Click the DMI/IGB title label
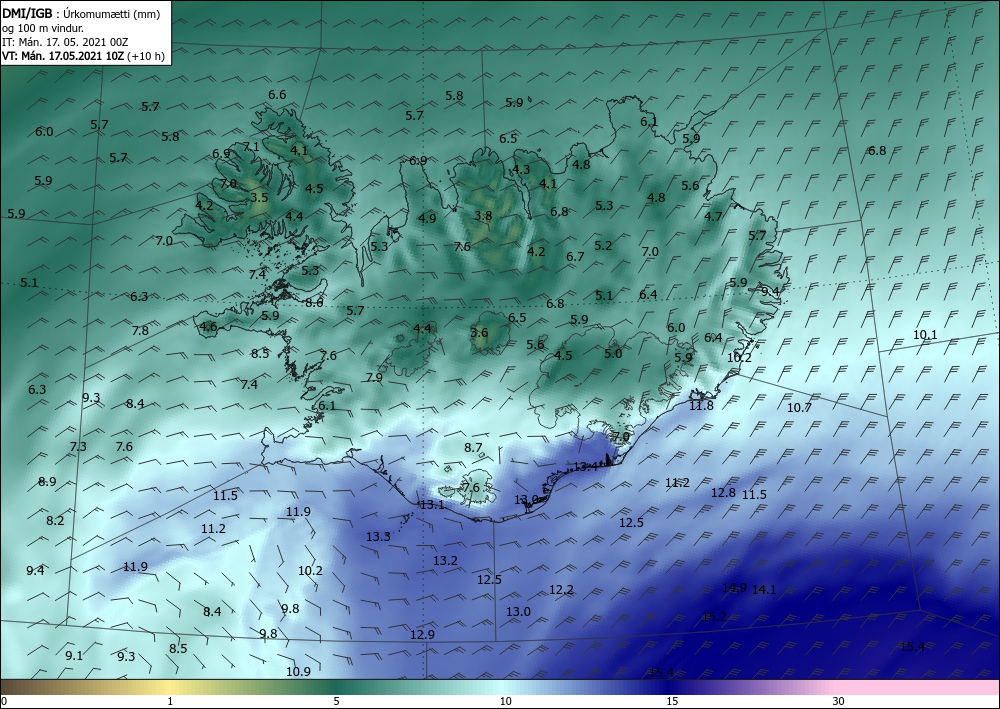This screenshot has height=709, width=1000. click(x=27, y=13)
